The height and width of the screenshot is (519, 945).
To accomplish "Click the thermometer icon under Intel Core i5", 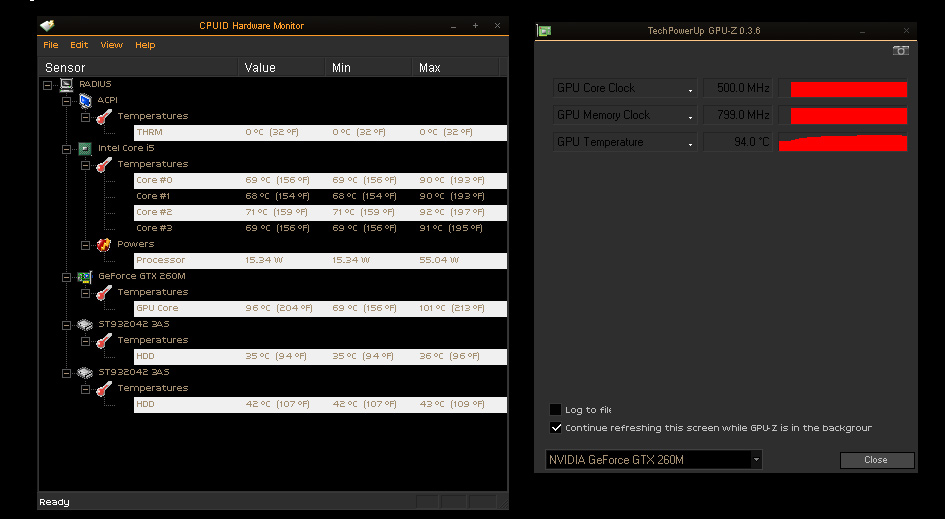I will (x=104, y=165).
